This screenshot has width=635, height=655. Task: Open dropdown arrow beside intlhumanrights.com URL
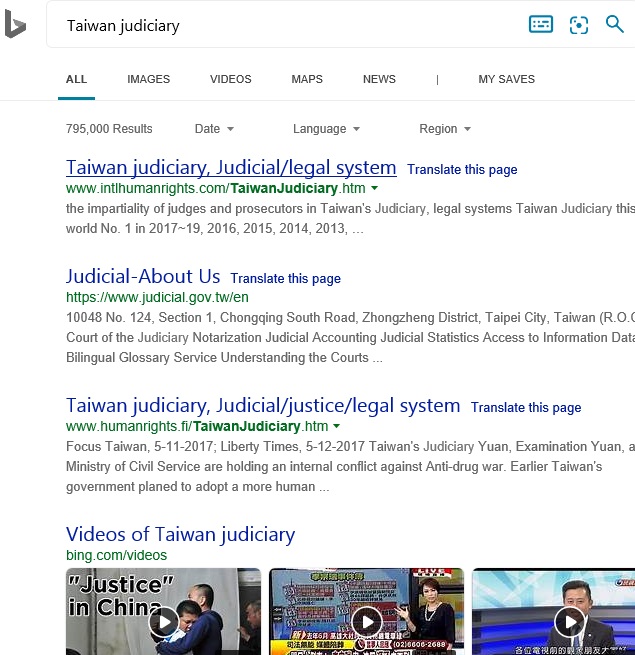[375, 188]
